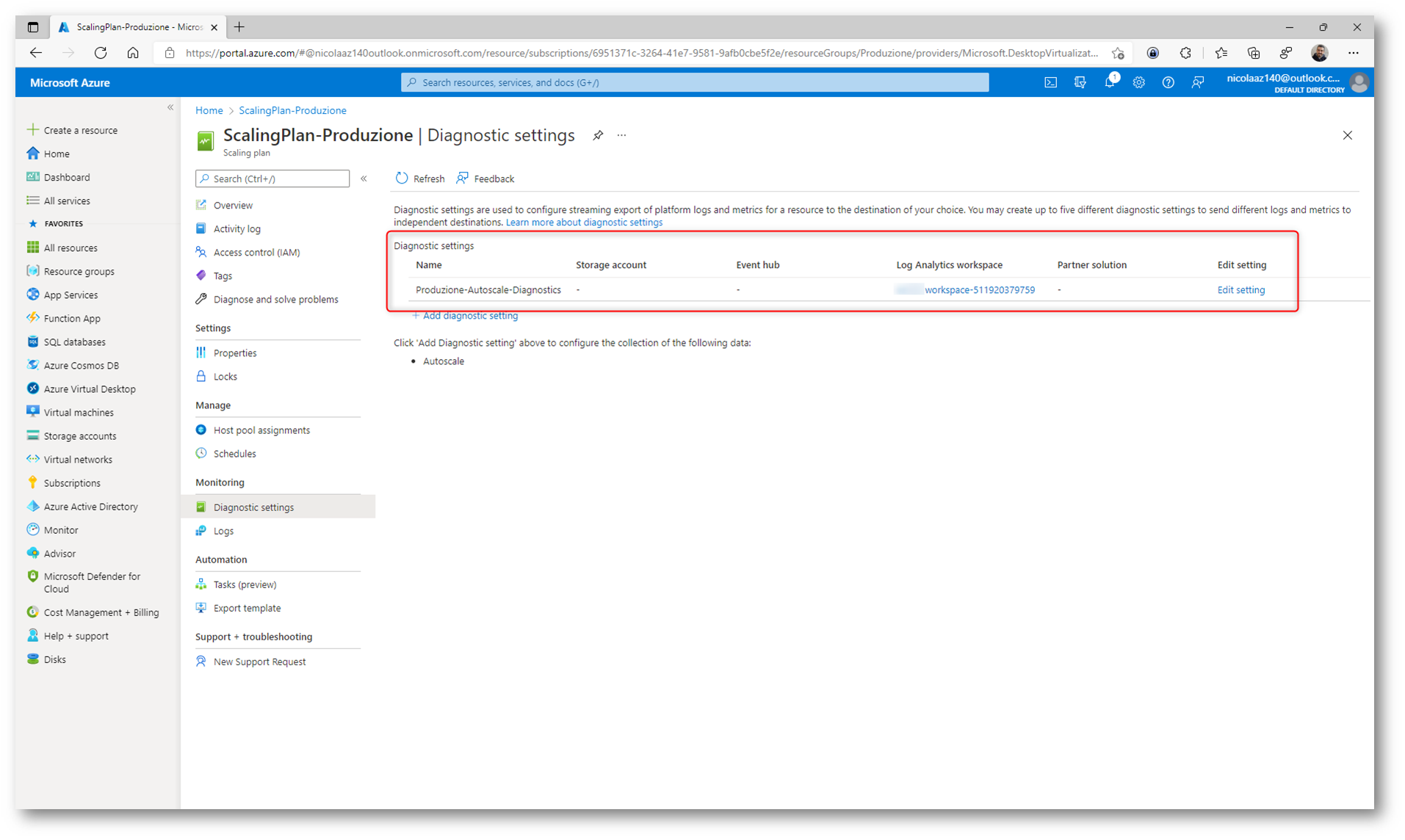
Task: Open Directories and subscriptions filter icon
Action: coord(1080,83)
